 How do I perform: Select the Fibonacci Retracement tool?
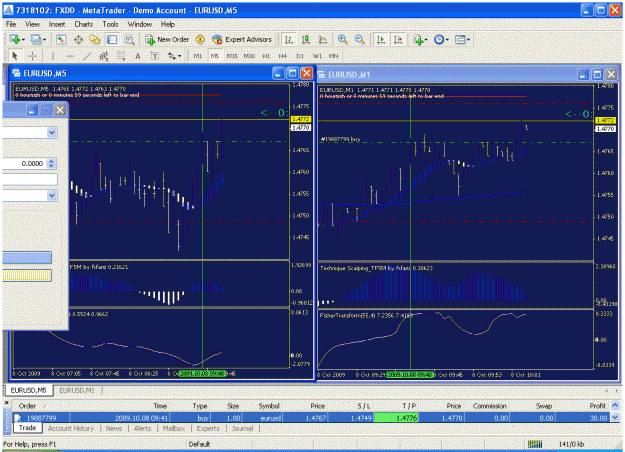tap(121, 56)
